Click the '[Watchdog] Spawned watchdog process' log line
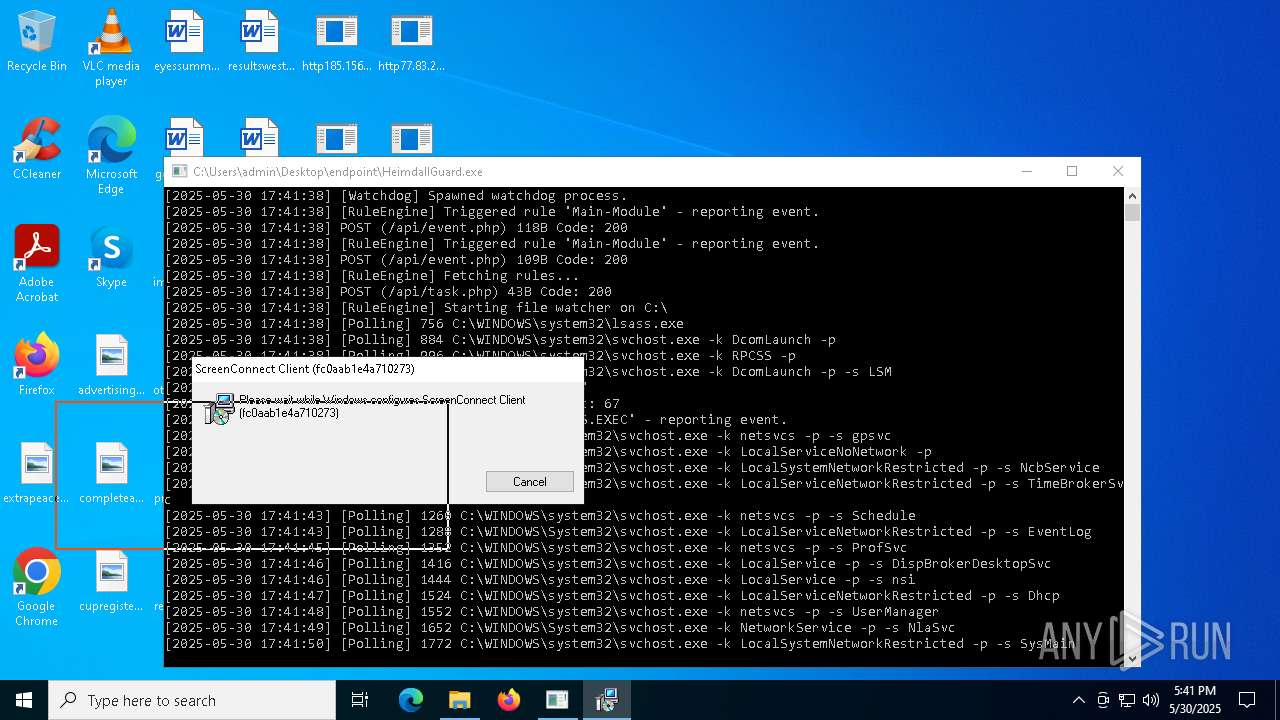This screenshot has width=1280, height=720. coord(396,196)
